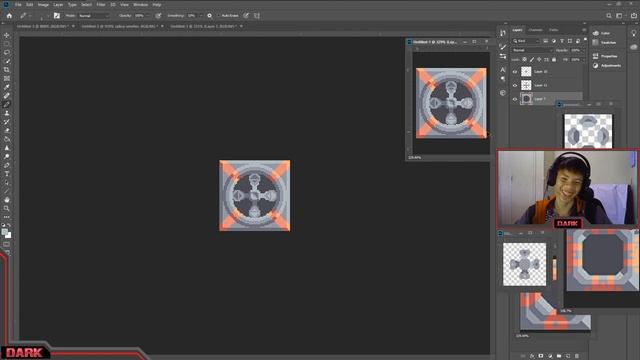The height and width of the screenshot is (360, 640).
Task: Open the Character panel icon in collapsed dock
Action: [503, 70]
